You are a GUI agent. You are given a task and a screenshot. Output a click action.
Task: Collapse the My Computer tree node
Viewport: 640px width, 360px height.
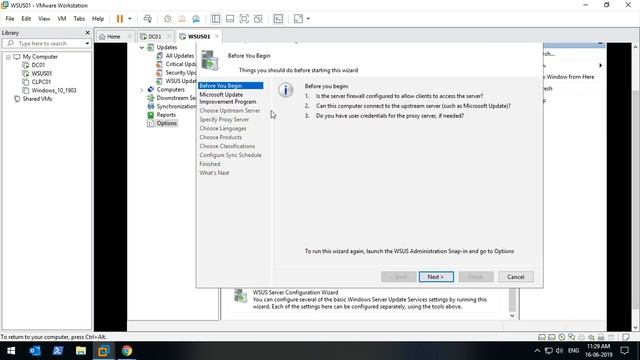(x=8, y=57)
